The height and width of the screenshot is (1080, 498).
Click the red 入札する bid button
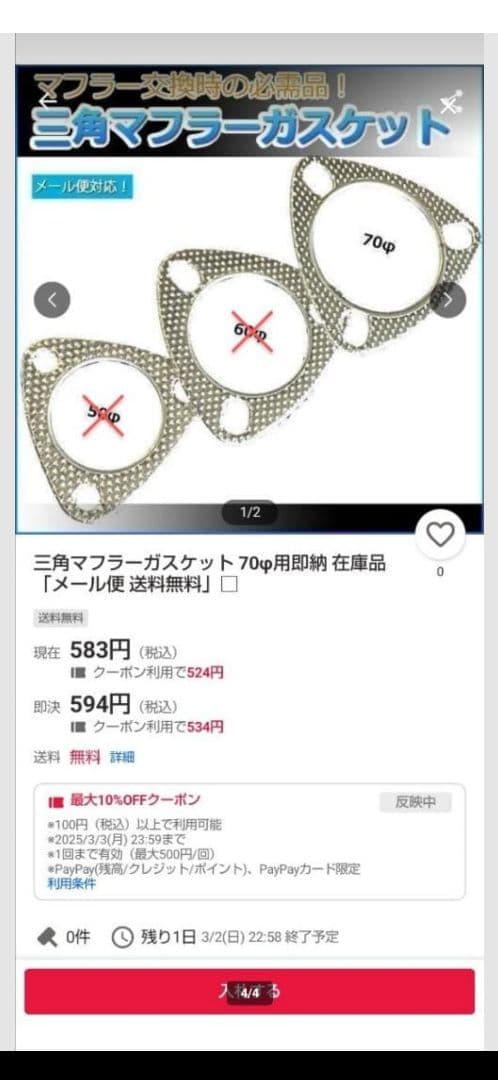[x=249, y=991]
